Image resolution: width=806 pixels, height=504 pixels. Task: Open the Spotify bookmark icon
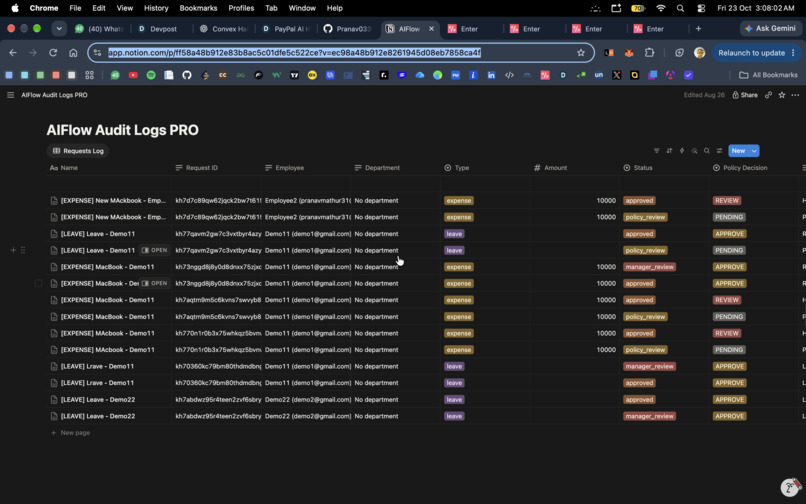151,75
